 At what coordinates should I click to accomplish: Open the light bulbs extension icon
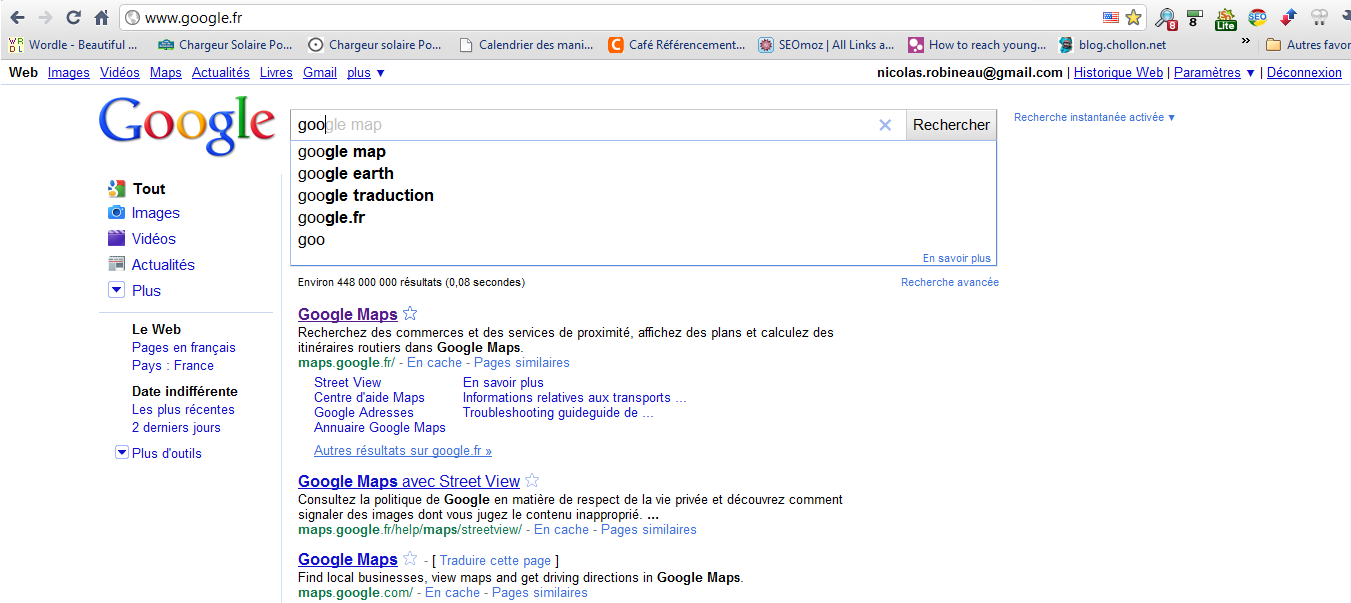(1319, 17)
